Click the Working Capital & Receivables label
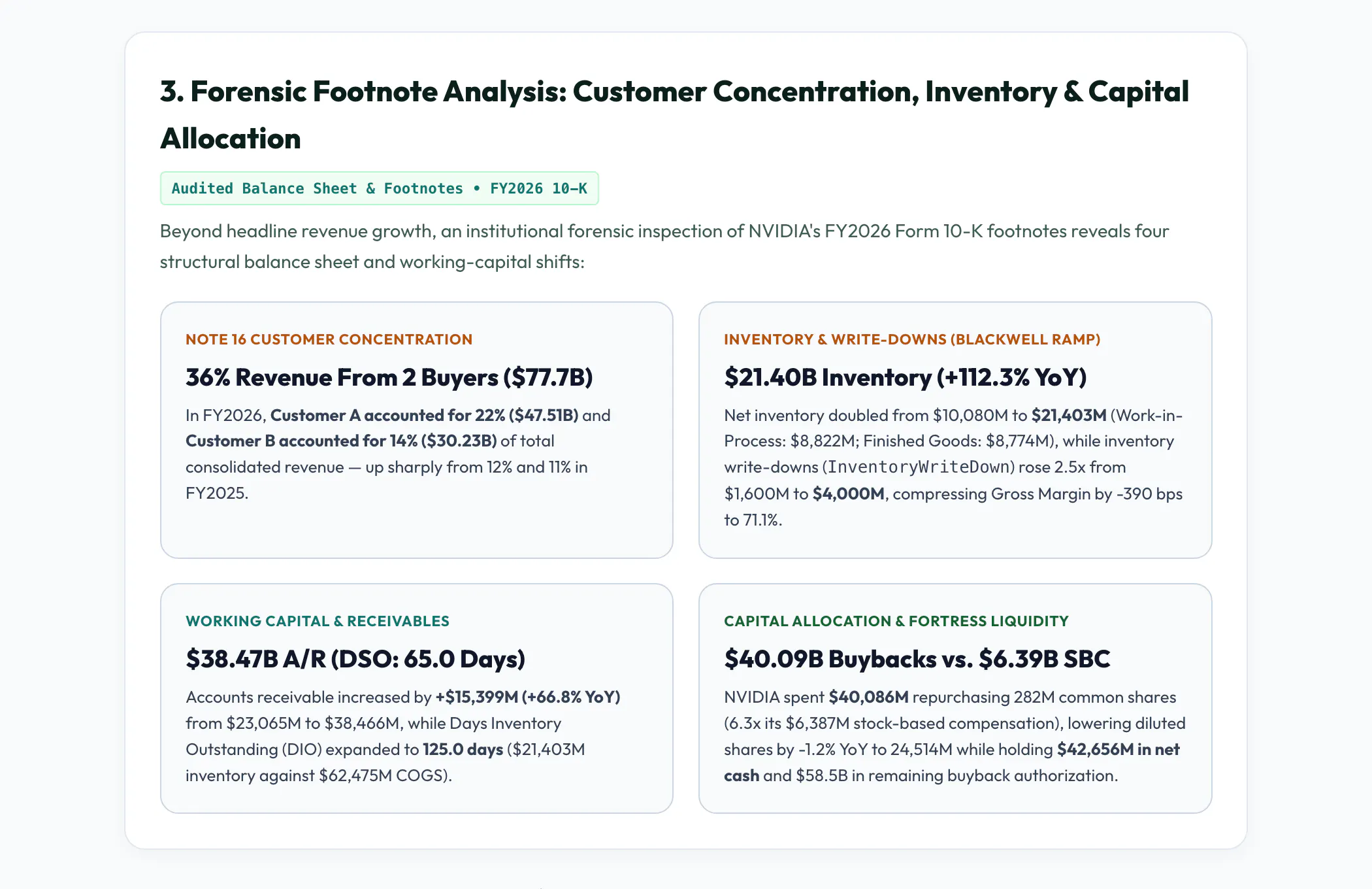This screenshot has height=889, width=1372. [318, 621]
